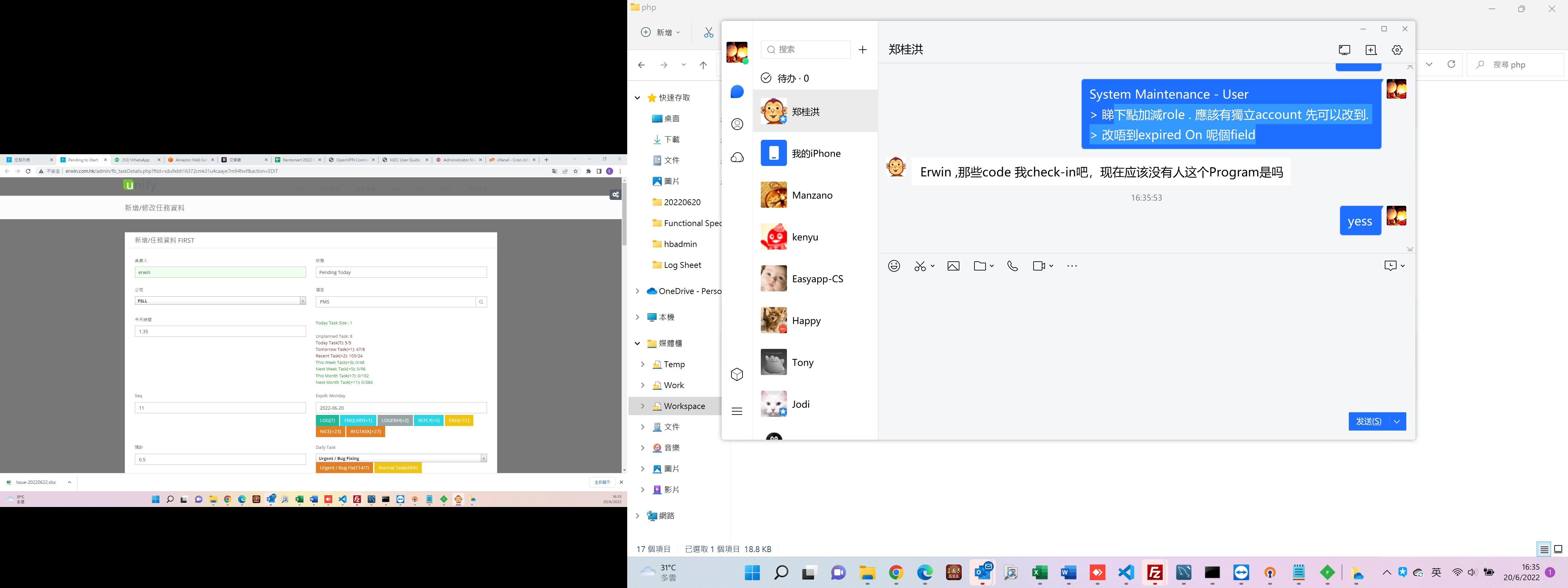Click the Normal Task(49/6) button

point(398,468)
